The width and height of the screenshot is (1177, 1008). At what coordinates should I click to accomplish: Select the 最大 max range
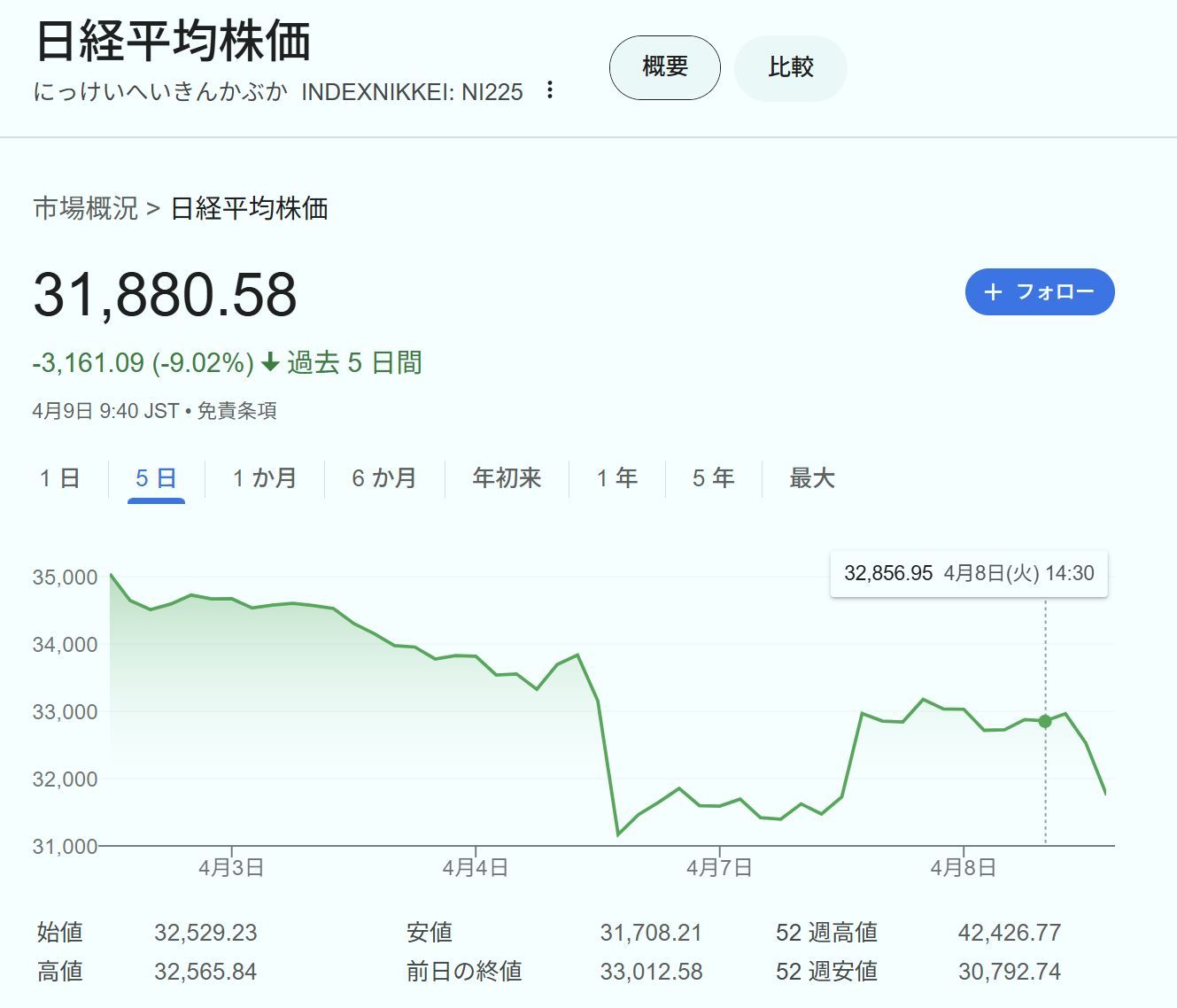click(811, 478)
